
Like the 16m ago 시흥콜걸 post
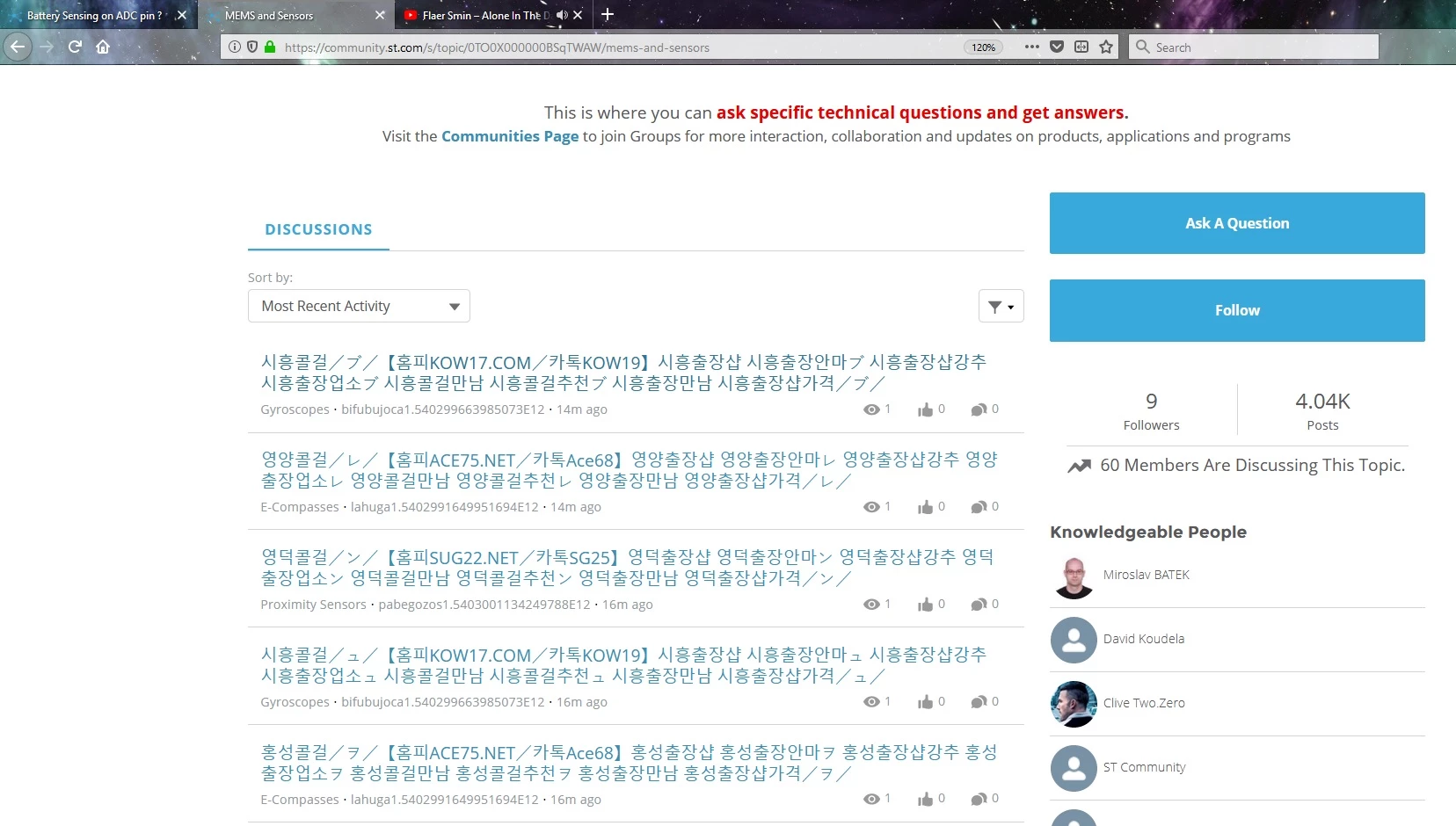pos(925,702)
